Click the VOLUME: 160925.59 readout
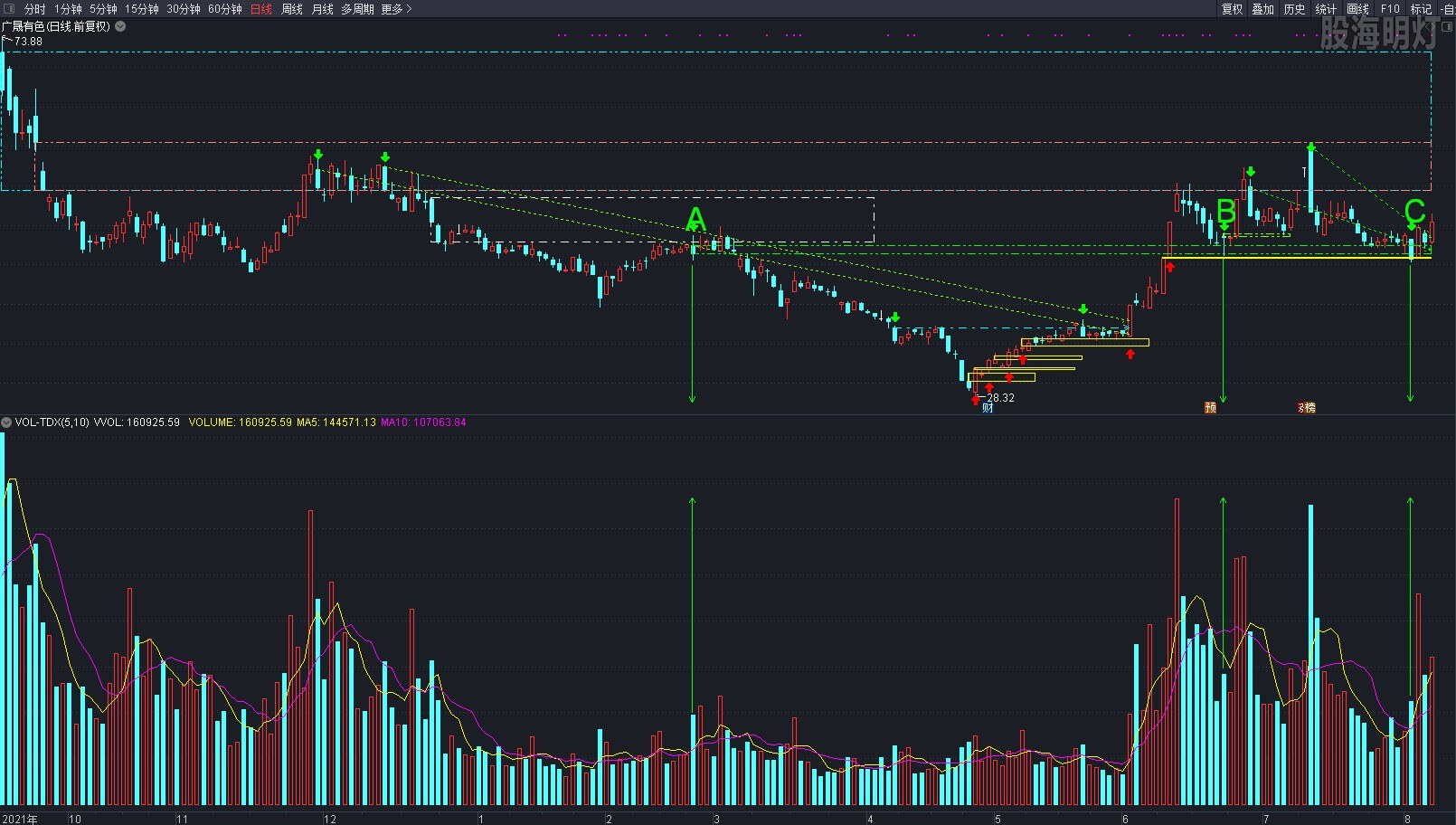1456x825 pixels. point(241,422)
